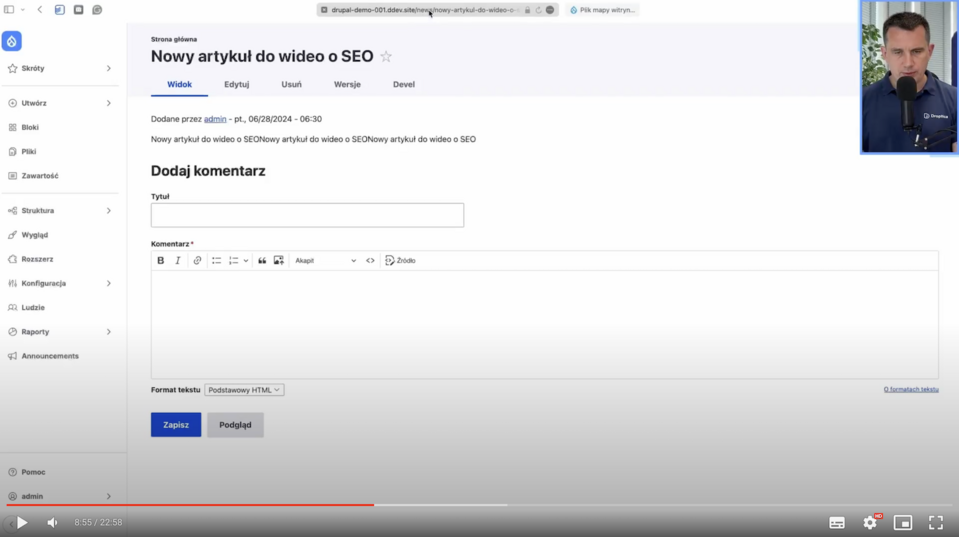
Task: Enter fullscreen video mode
Action: pos(936,523)
